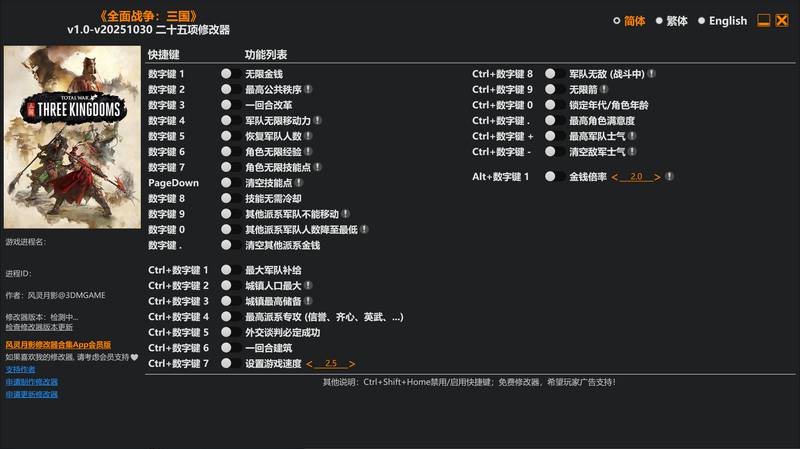
Task: Increase game speed with right arrow
Action: 352,364
